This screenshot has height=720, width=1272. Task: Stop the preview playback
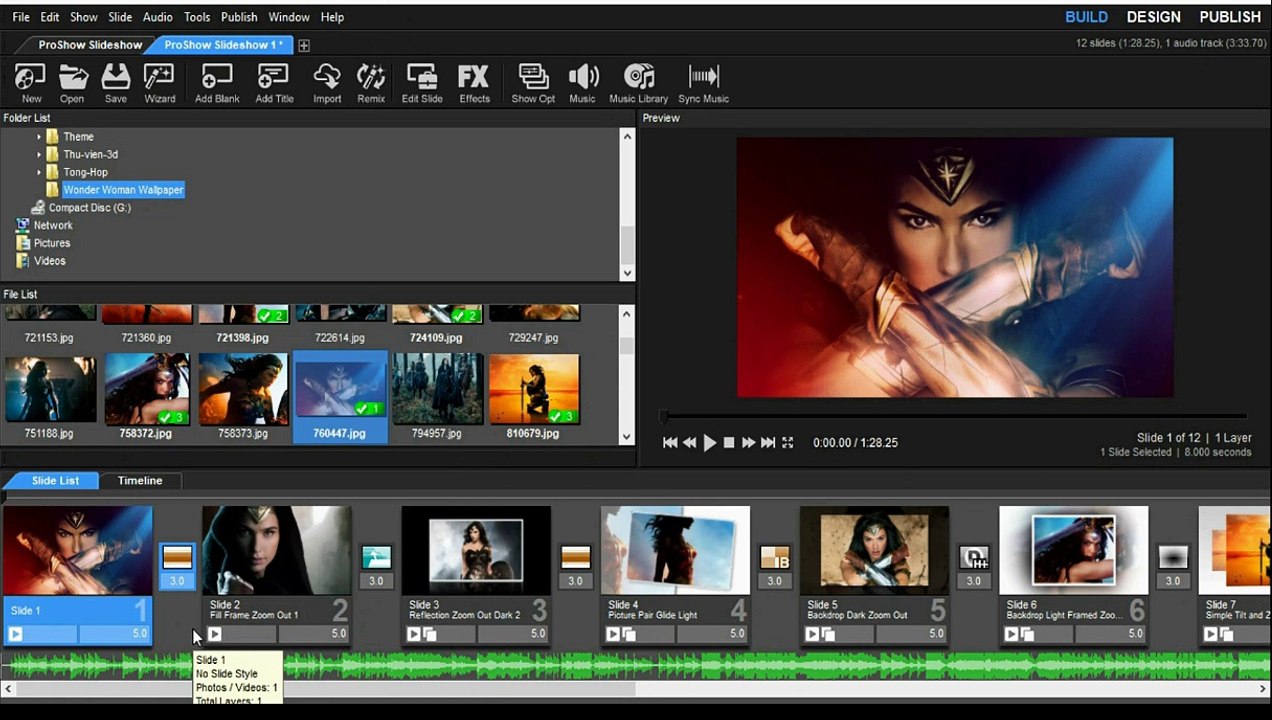[729, 442]
